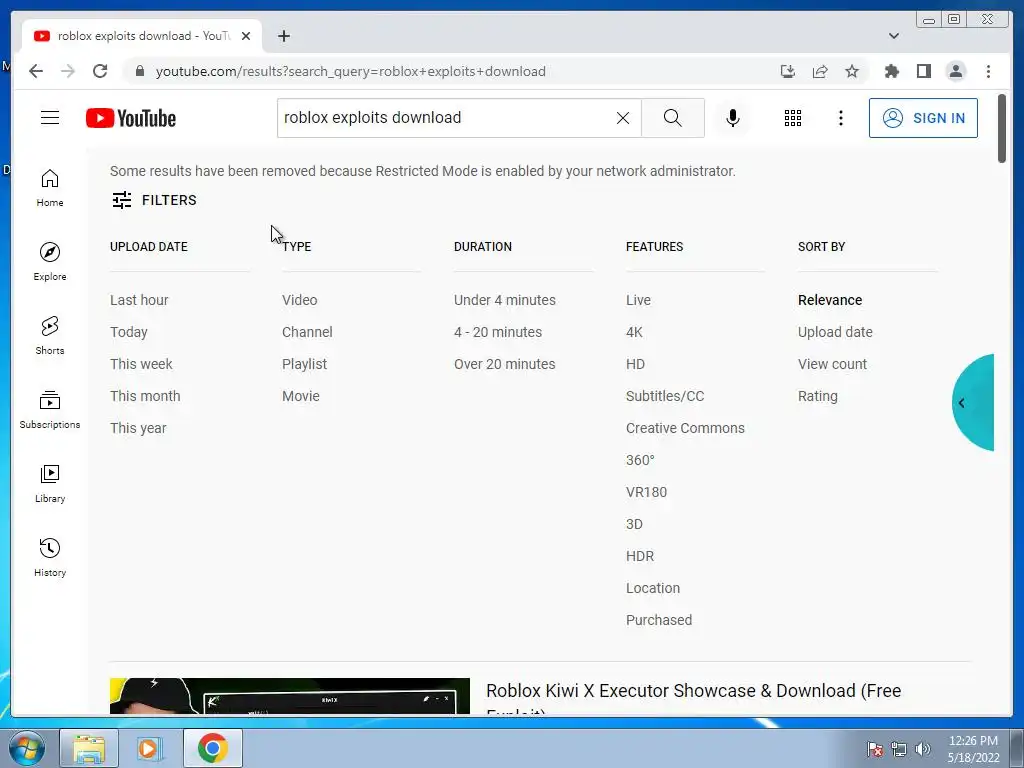Bookmark this page with star

click(x=852, y=71)
